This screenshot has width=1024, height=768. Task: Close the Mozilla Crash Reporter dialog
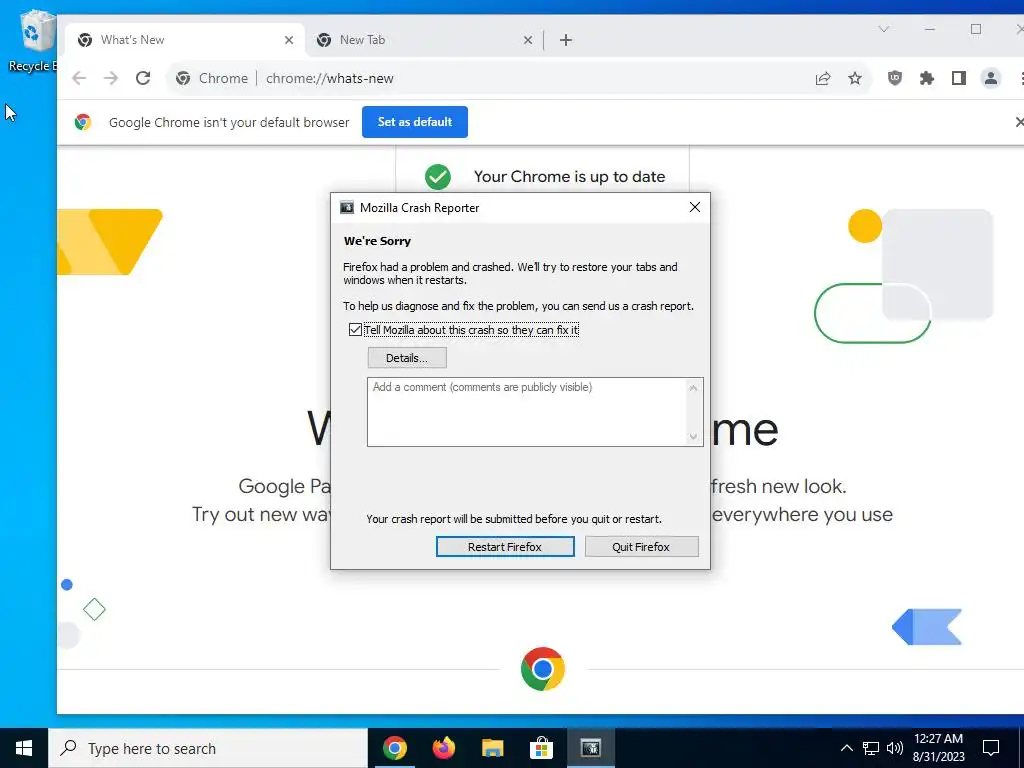(x=695, y=207)
